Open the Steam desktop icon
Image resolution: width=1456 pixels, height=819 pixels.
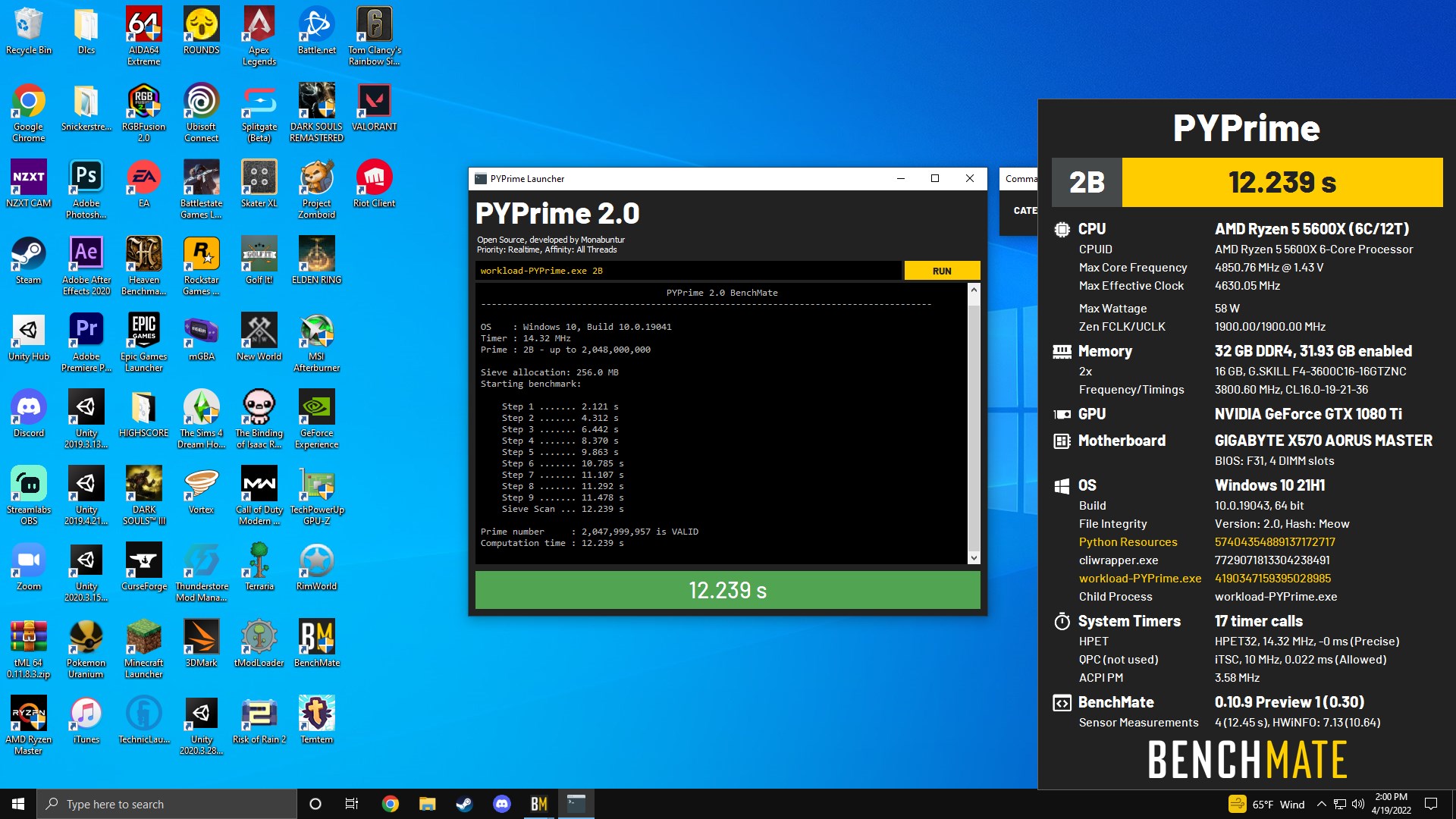tap(29, 260)
